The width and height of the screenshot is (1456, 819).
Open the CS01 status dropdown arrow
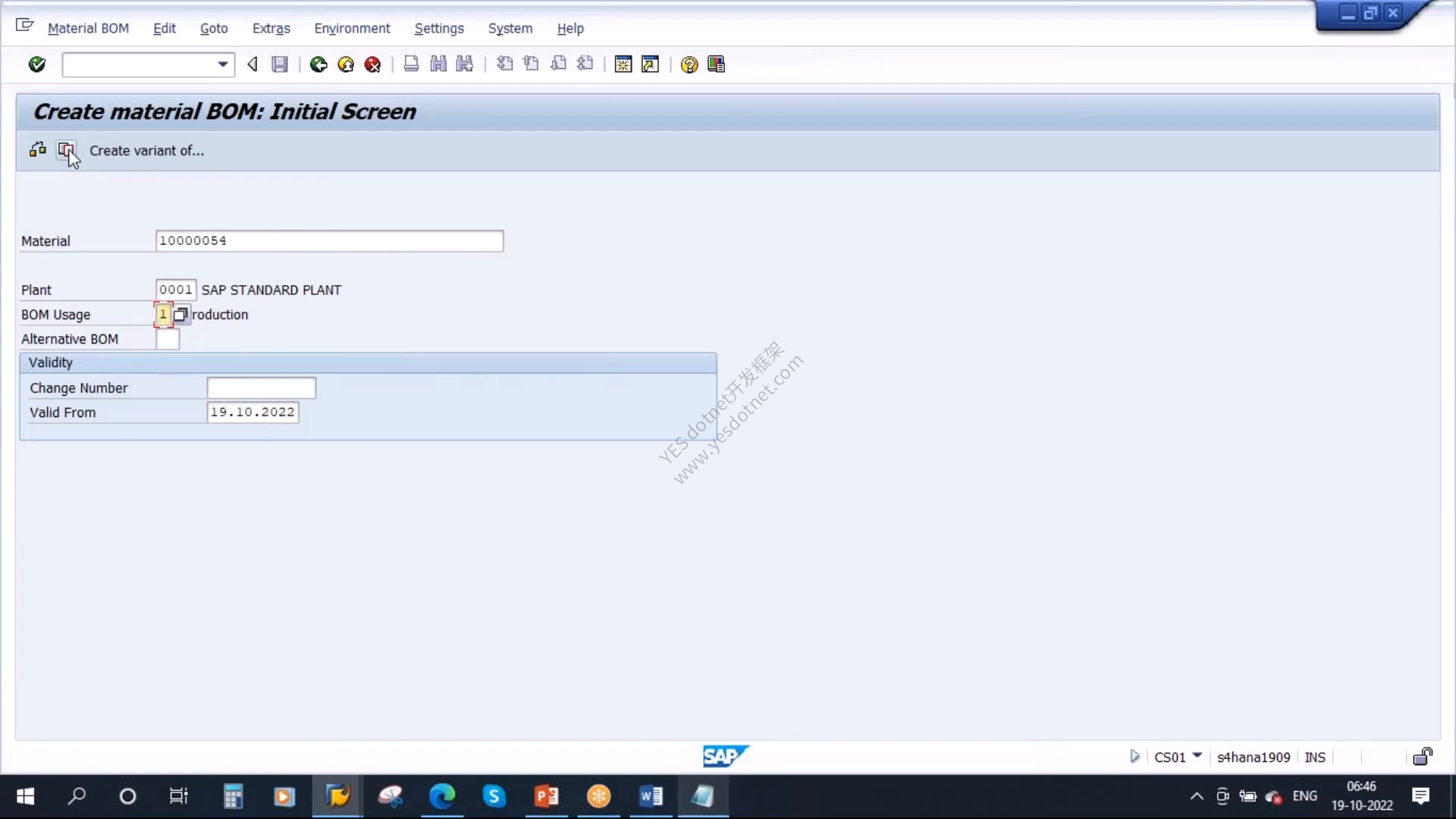[x=1197, y=755]
